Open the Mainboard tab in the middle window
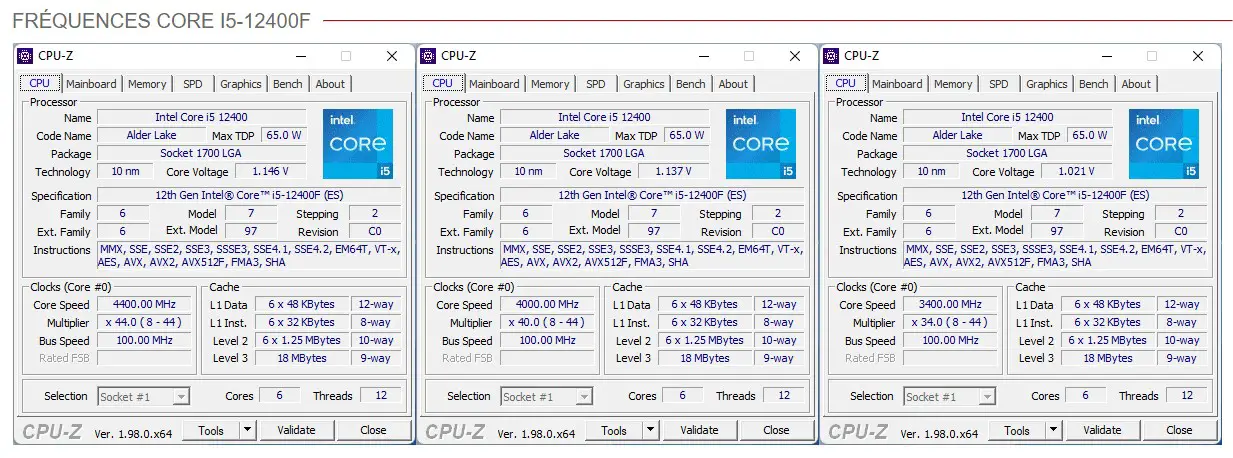 pos(494,84)
